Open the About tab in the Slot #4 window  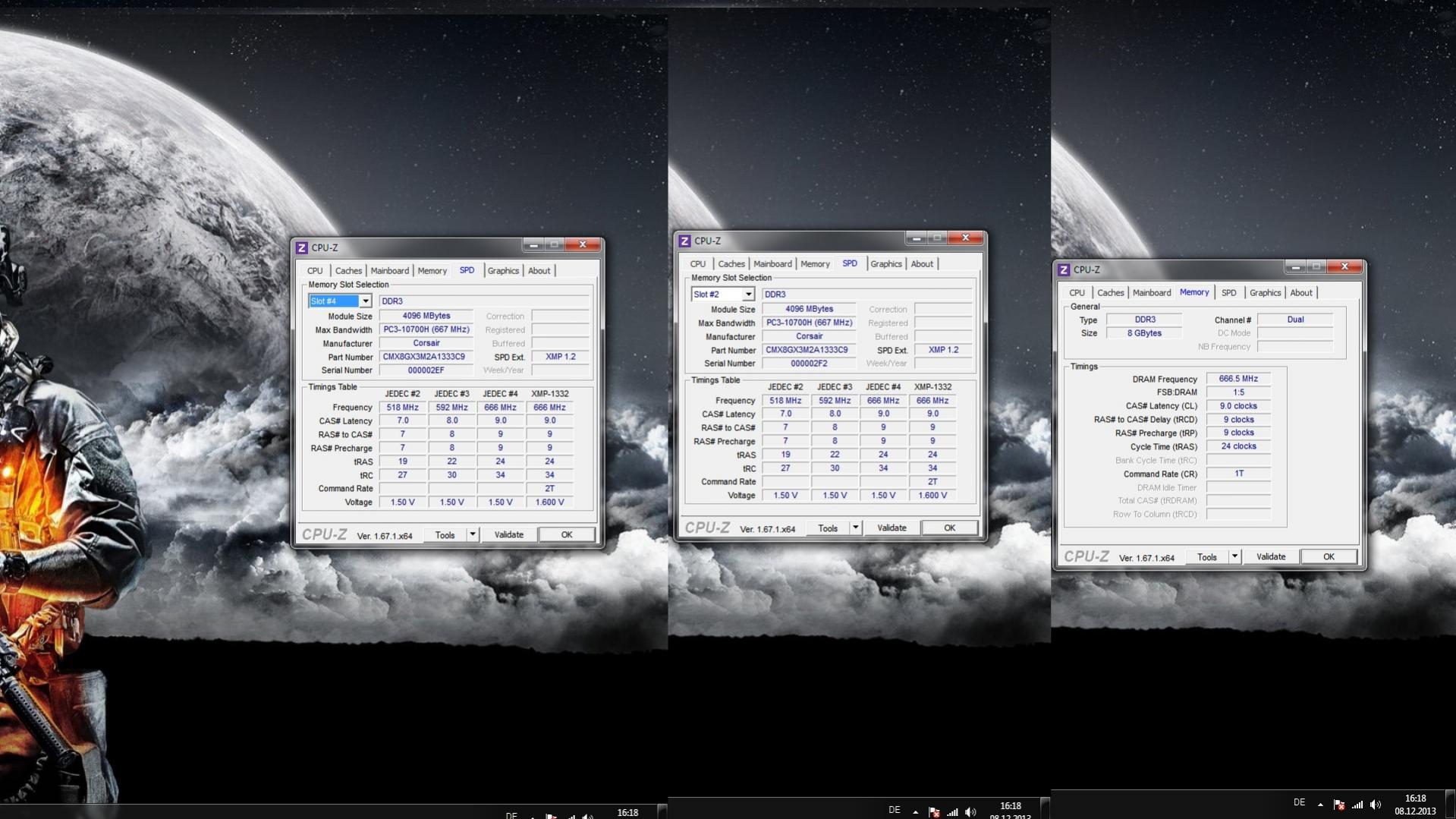[539, 271]
